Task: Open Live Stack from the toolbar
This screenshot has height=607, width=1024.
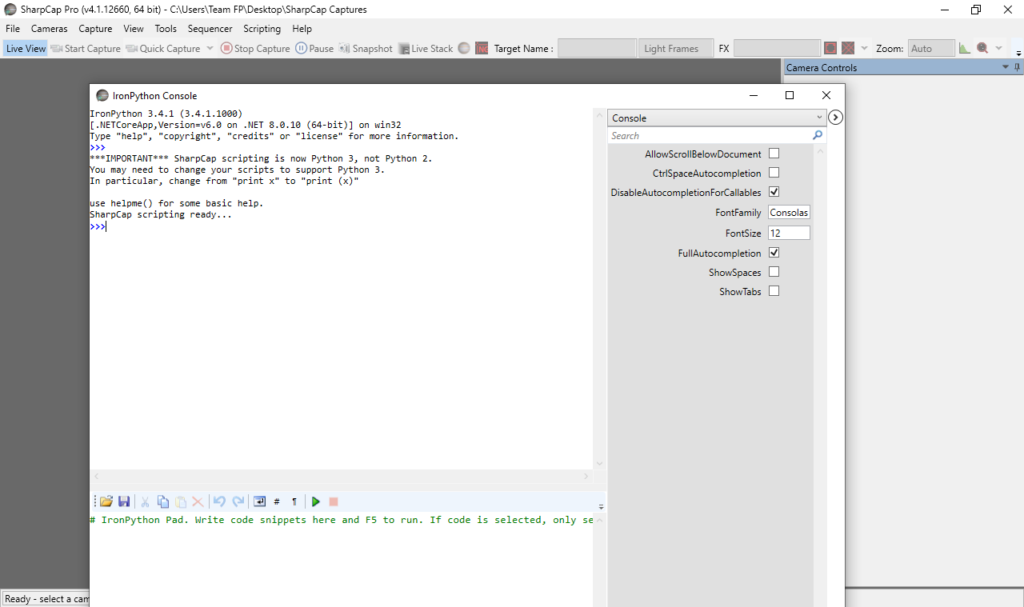Action: [x=426, y=48]
